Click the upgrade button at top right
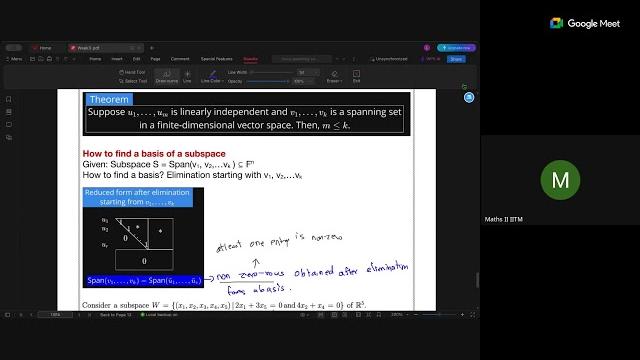The width and height of the screenshot is (640, 360). pyautogui.click(x=456, y=48)
